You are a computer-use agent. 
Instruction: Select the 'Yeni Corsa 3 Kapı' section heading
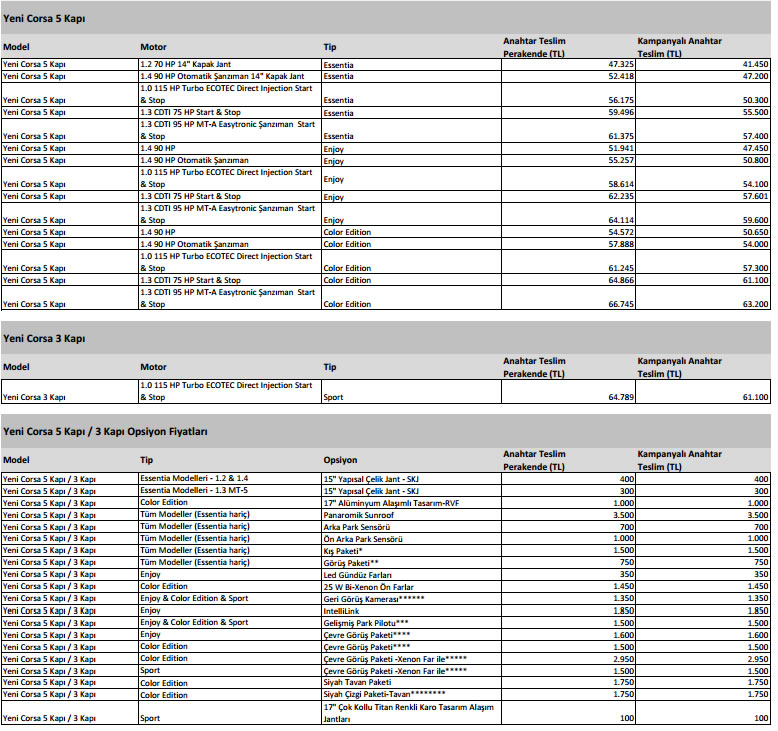[44, 339]
